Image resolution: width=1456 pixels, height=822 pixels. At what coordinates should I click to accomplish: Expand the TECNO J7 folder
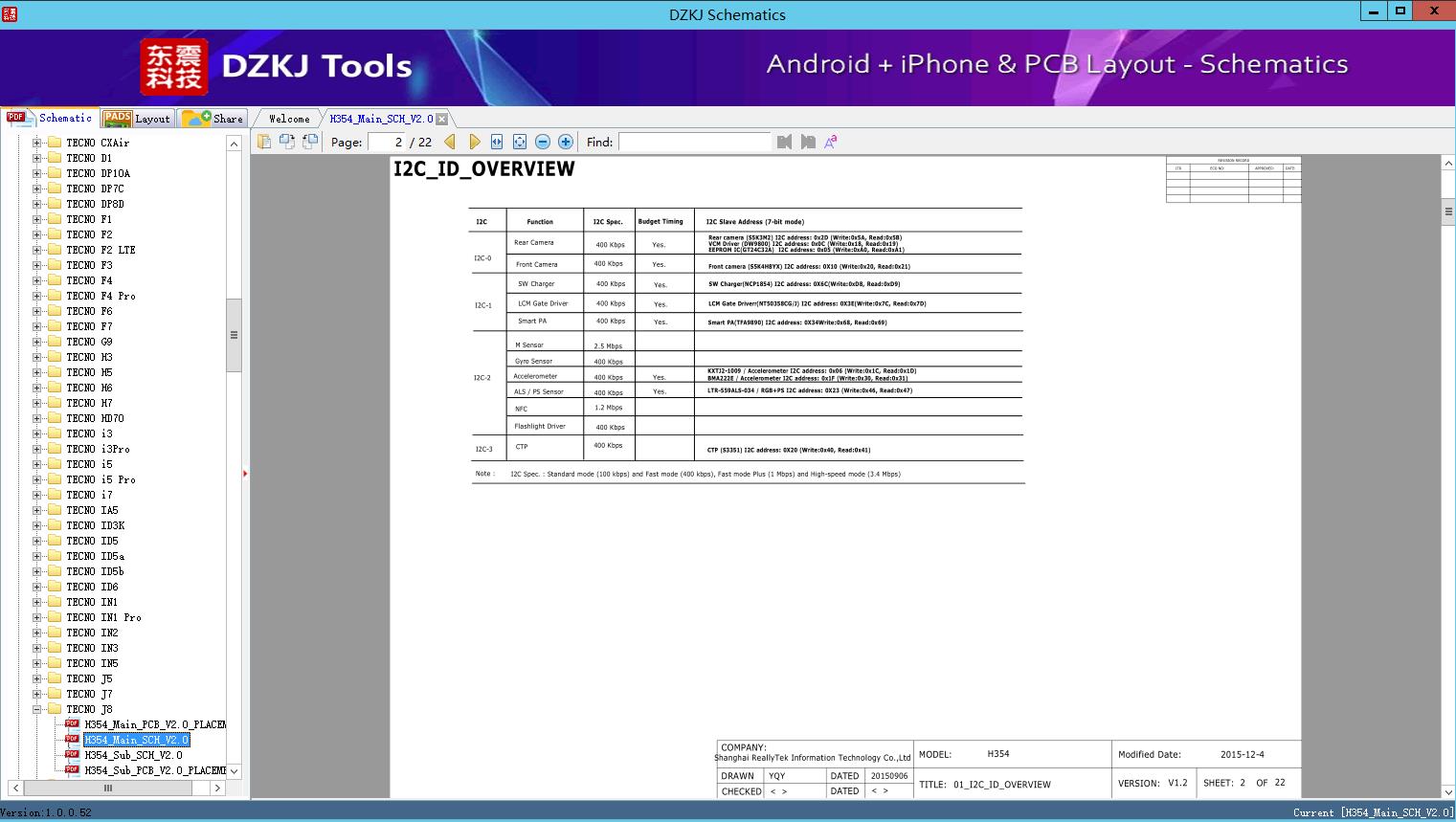click(37, 694)
